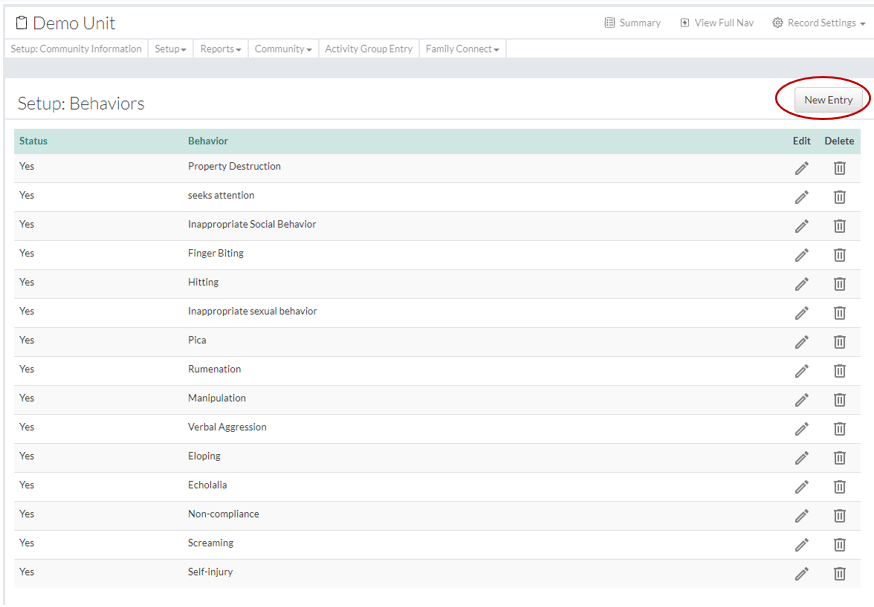The width and height of the screenshot is (874, 607).
Task: Go to Activity Group Entry tab
Action: coord(368,49)
